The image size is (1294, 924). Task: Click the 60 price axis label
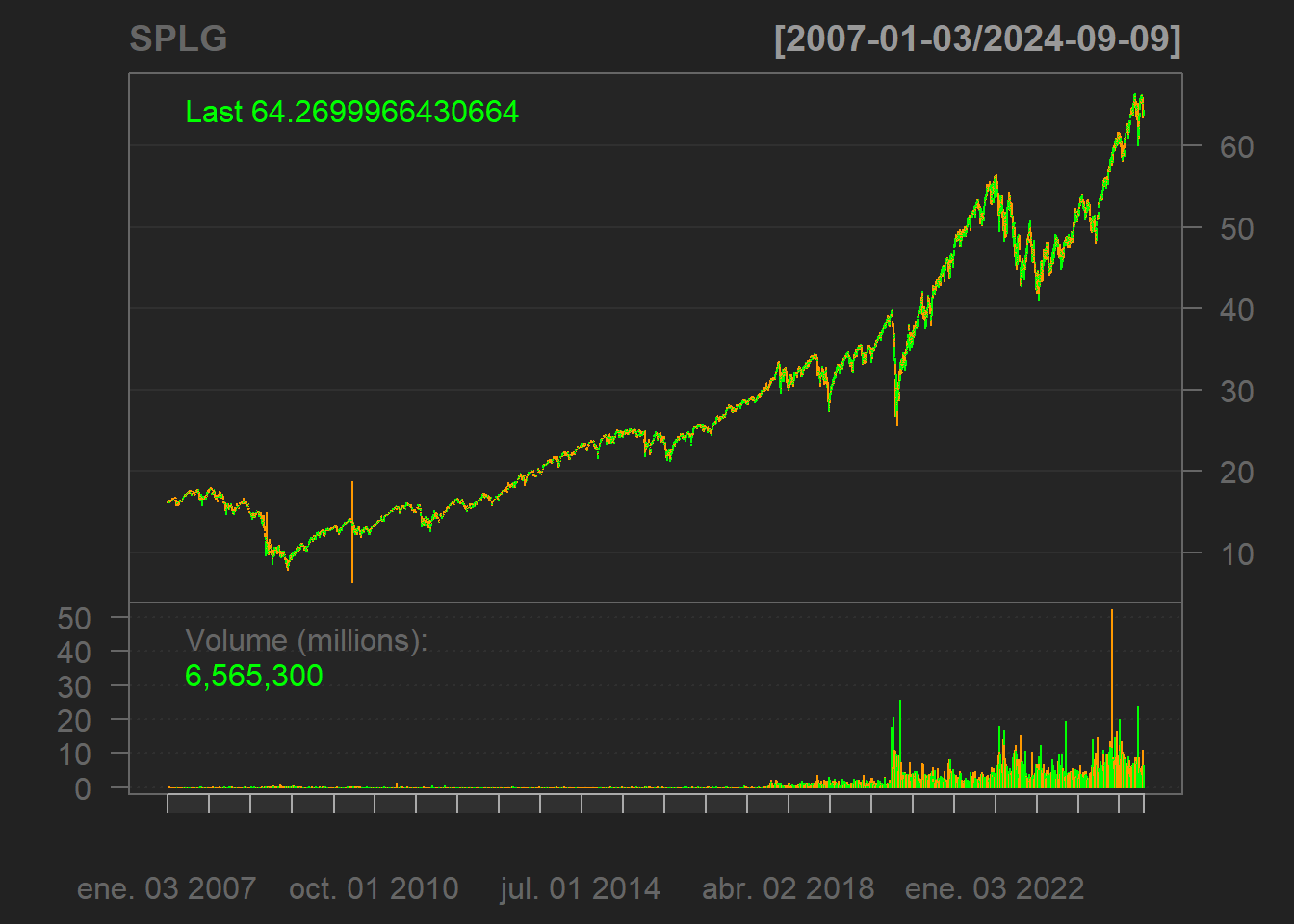click(1236, 147)
